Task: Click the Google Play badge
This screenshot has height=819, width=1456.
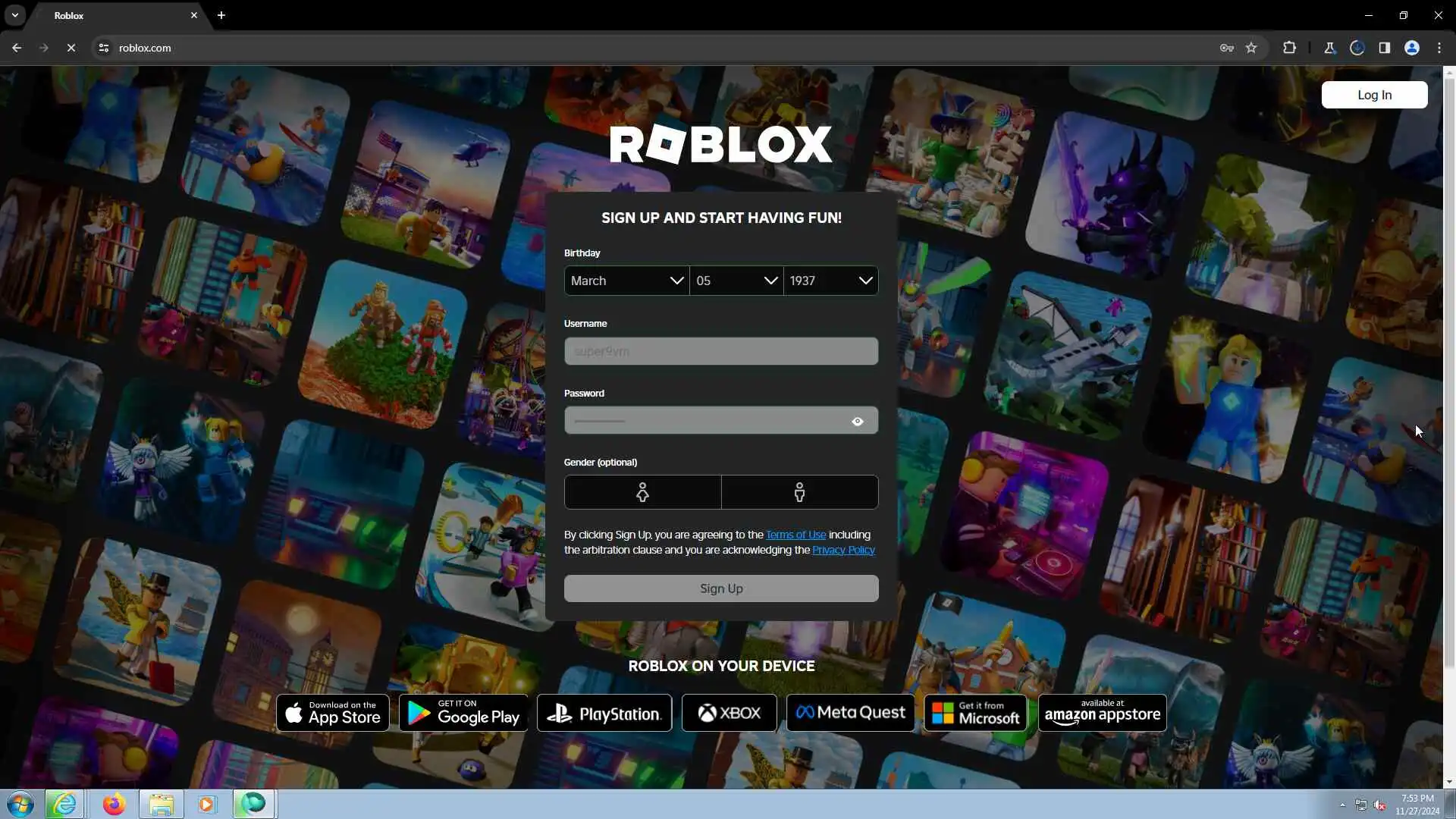Action: coord(463,713)
